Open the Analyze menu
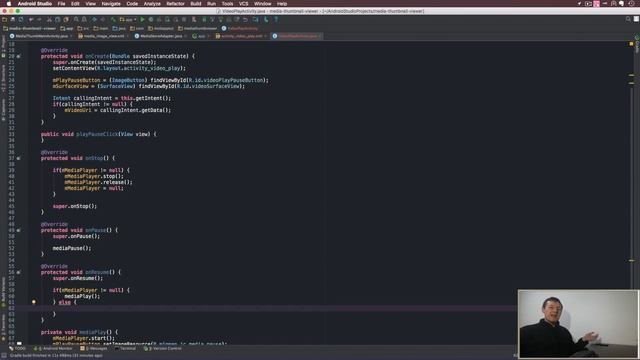 (152, 4)
